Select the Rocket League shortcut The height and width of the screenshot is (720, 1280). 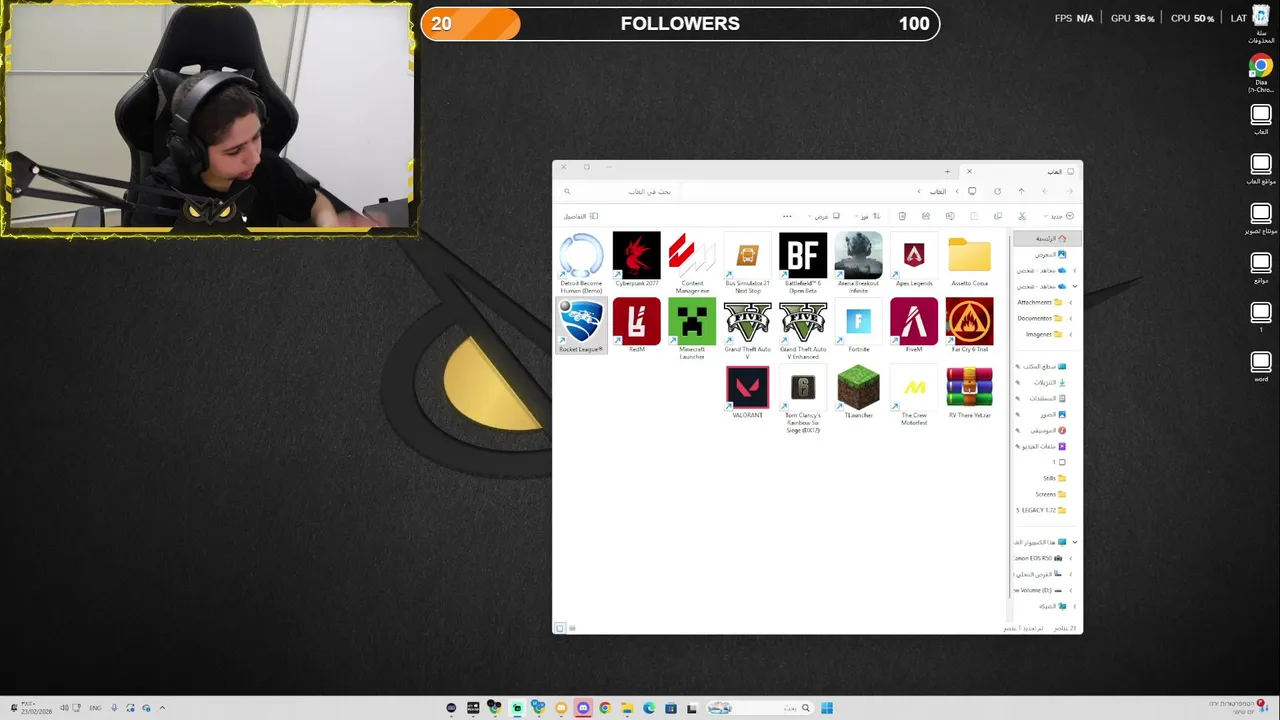coord(581,325)
